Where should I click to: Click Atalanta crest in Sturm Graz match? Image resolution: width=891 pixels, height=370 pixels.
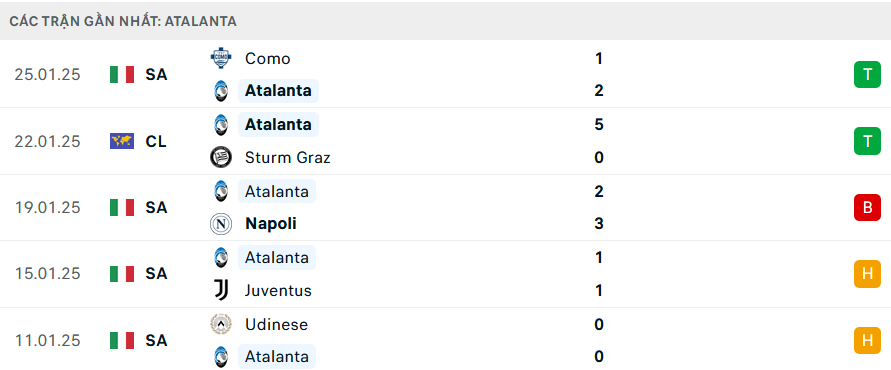coord(220,124)
